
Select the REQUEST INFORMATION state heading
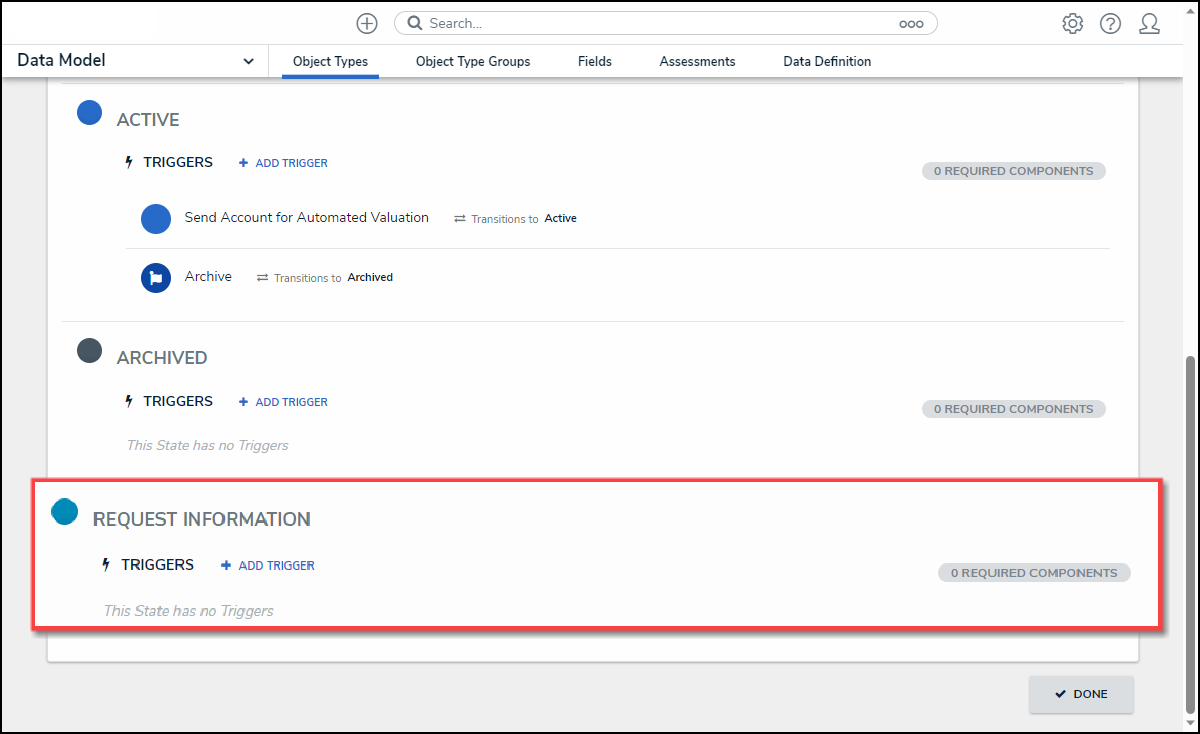click(202, 519)
